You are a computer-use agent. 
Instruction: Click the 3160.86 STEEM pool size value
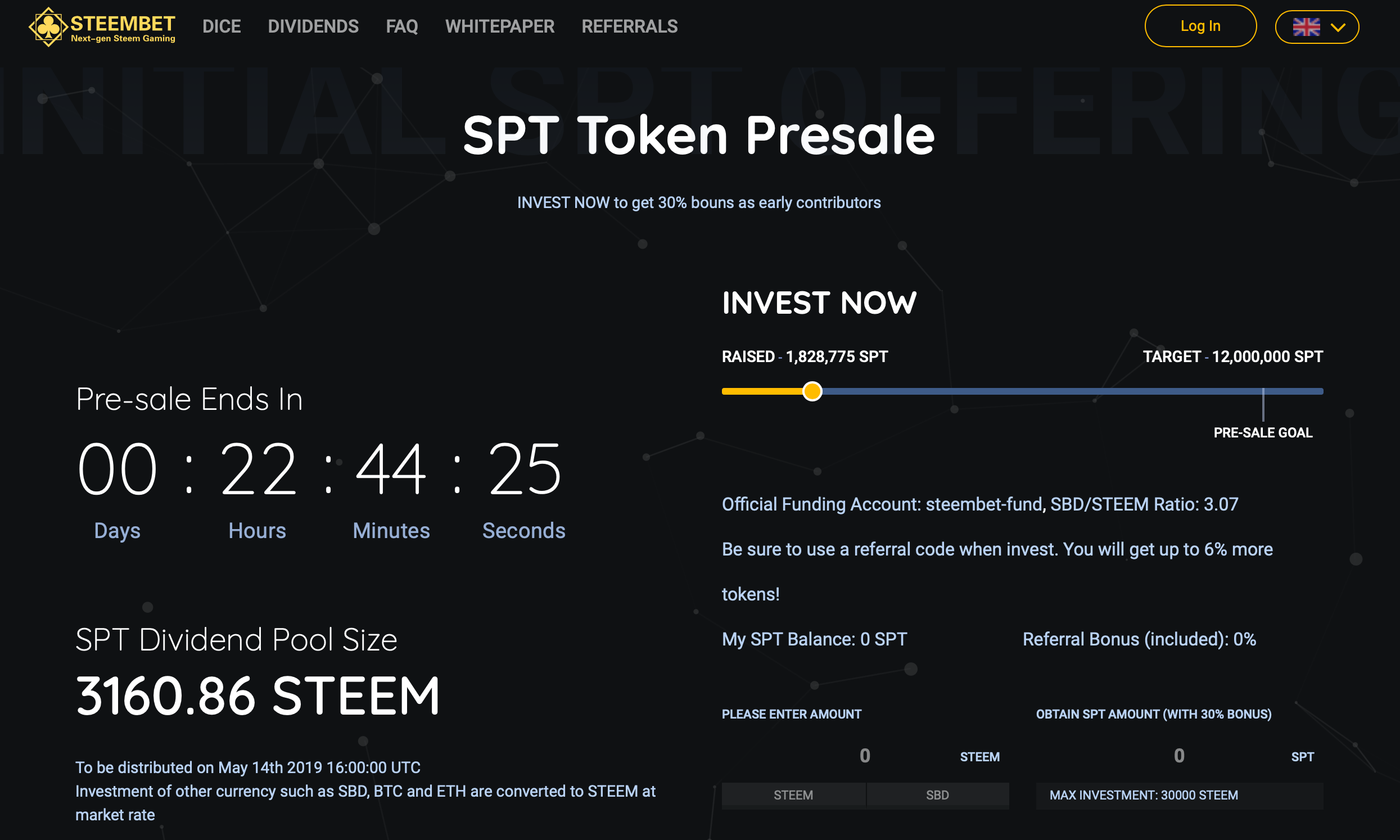pos(258,696)
